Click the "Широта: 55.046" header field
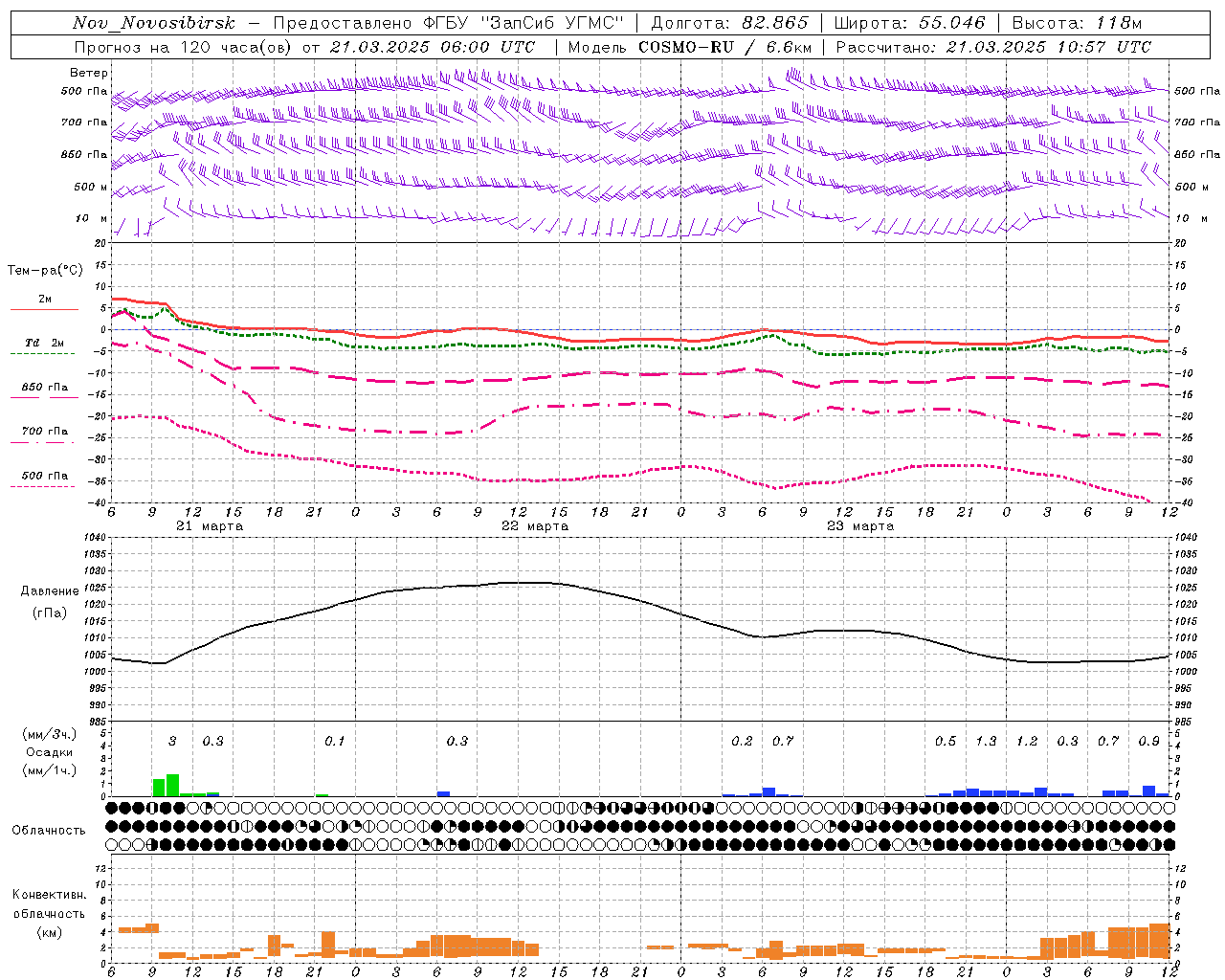Screen dimensions: 1225x980 [x=909, y=23]
